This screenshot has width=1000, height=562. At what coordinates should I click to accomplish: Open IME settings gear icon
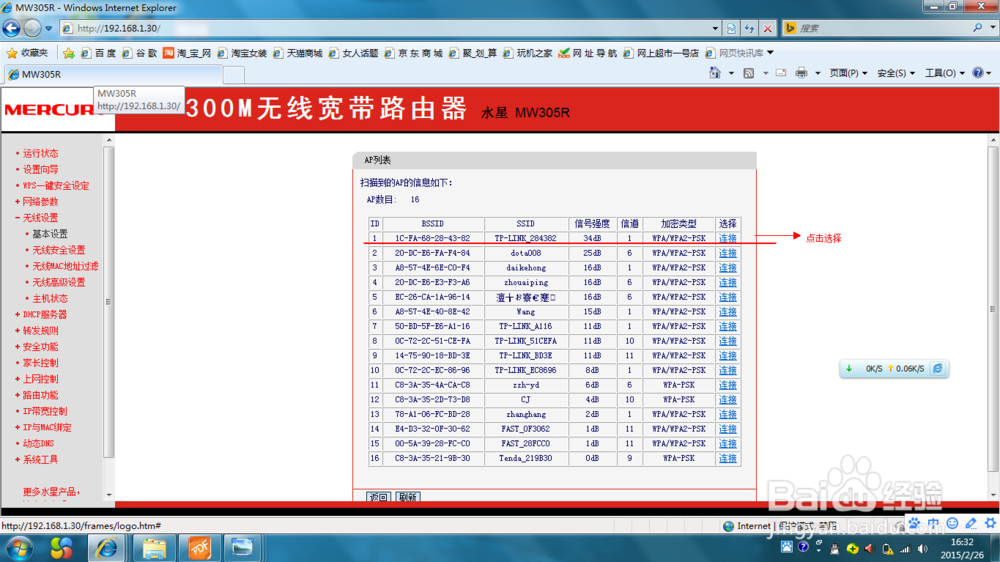pyautogui.click(x=990, y=523)
